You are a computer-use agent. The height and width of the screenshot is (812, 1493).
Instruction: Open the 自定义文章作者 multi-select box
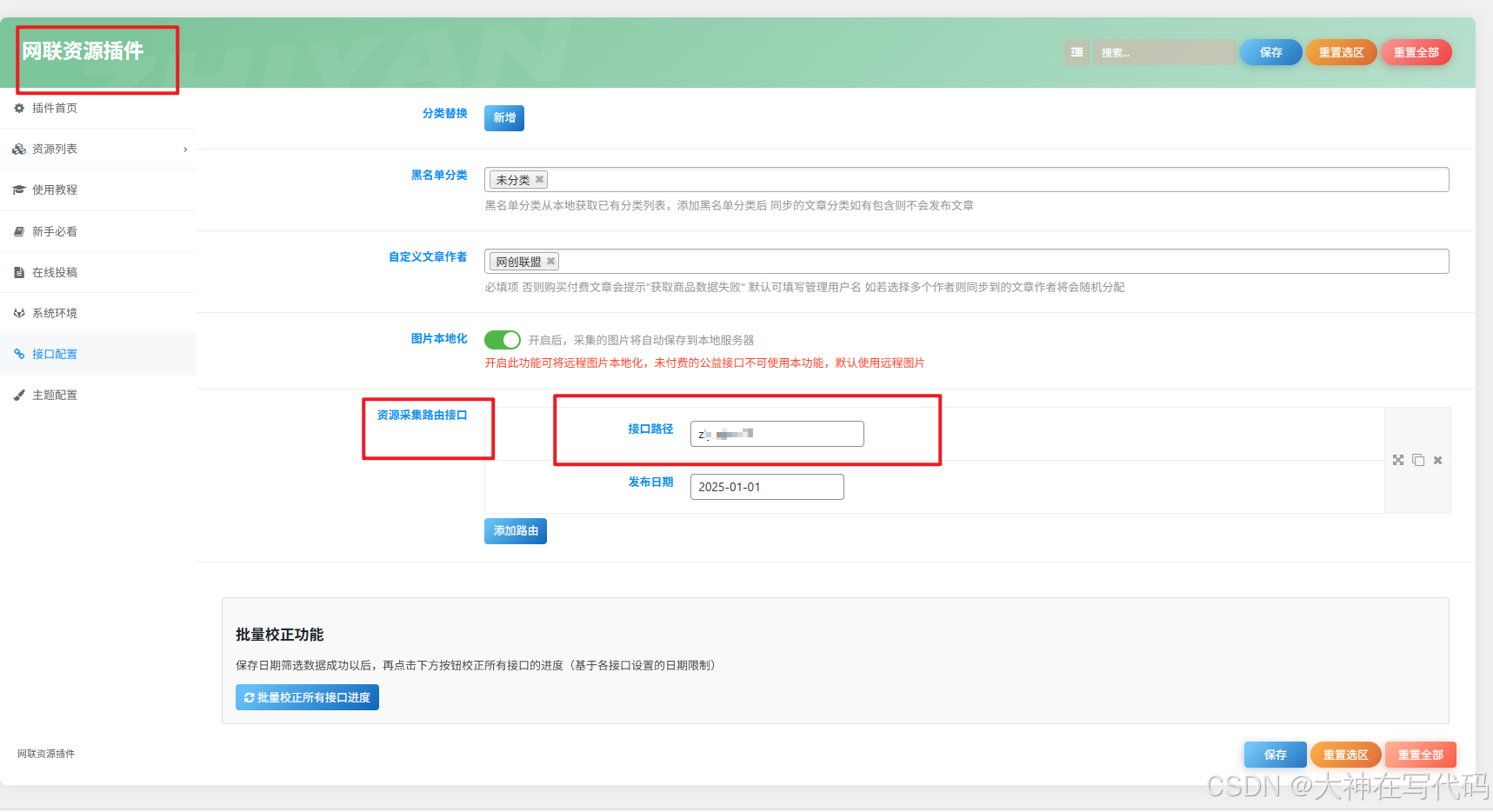click(967, 262)
